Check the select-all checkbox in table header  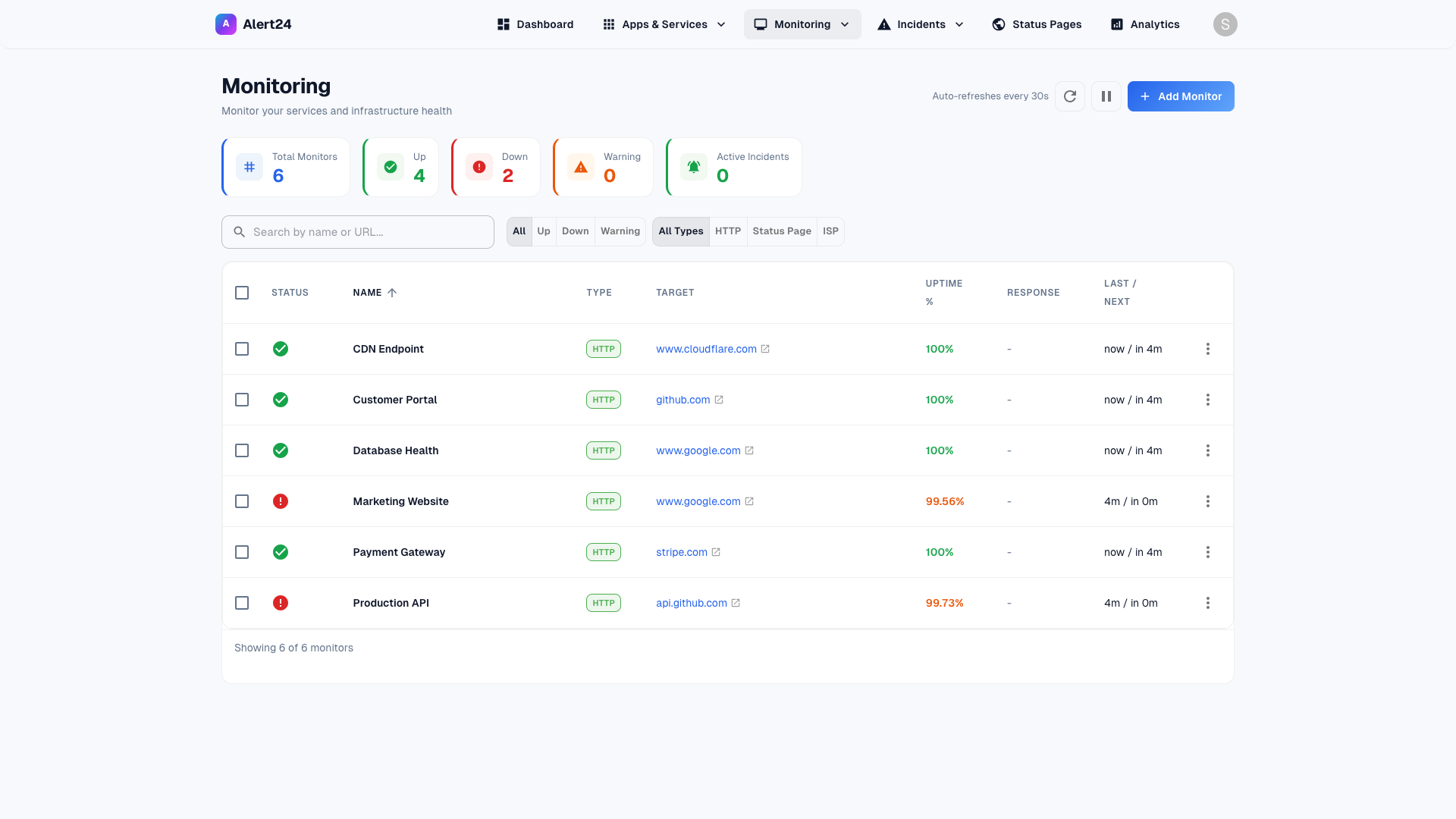(x=242, y=293)
